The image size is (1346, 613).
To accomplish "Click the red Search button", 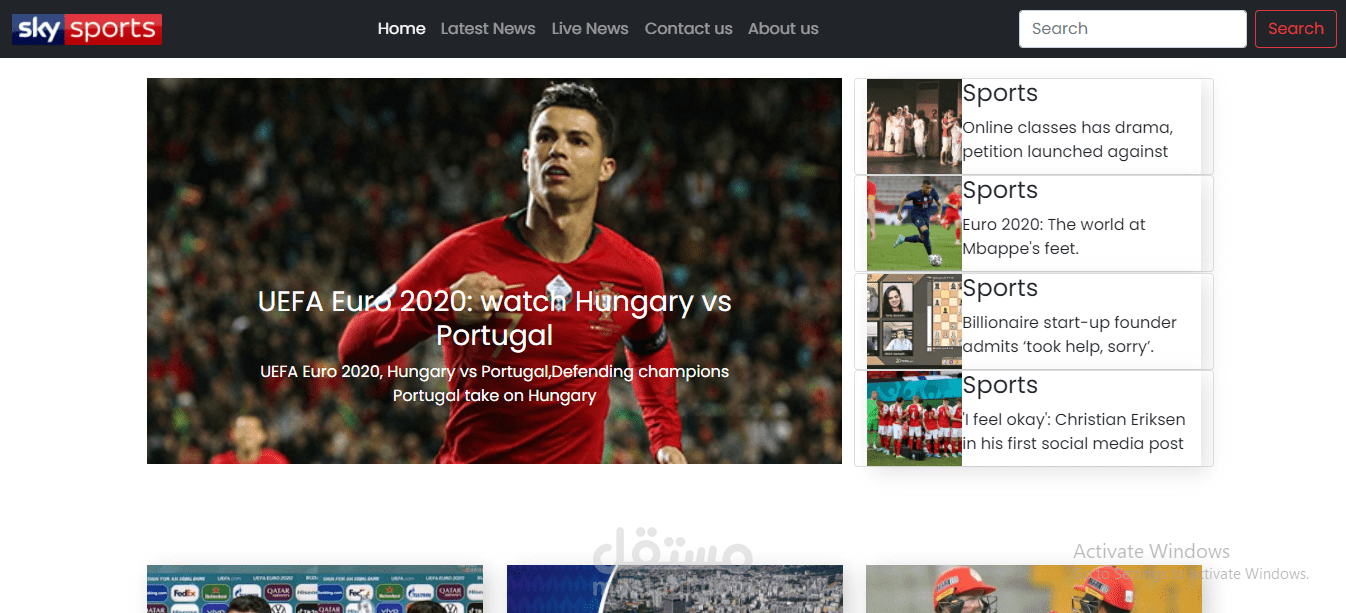I will tap(1296, 29).
